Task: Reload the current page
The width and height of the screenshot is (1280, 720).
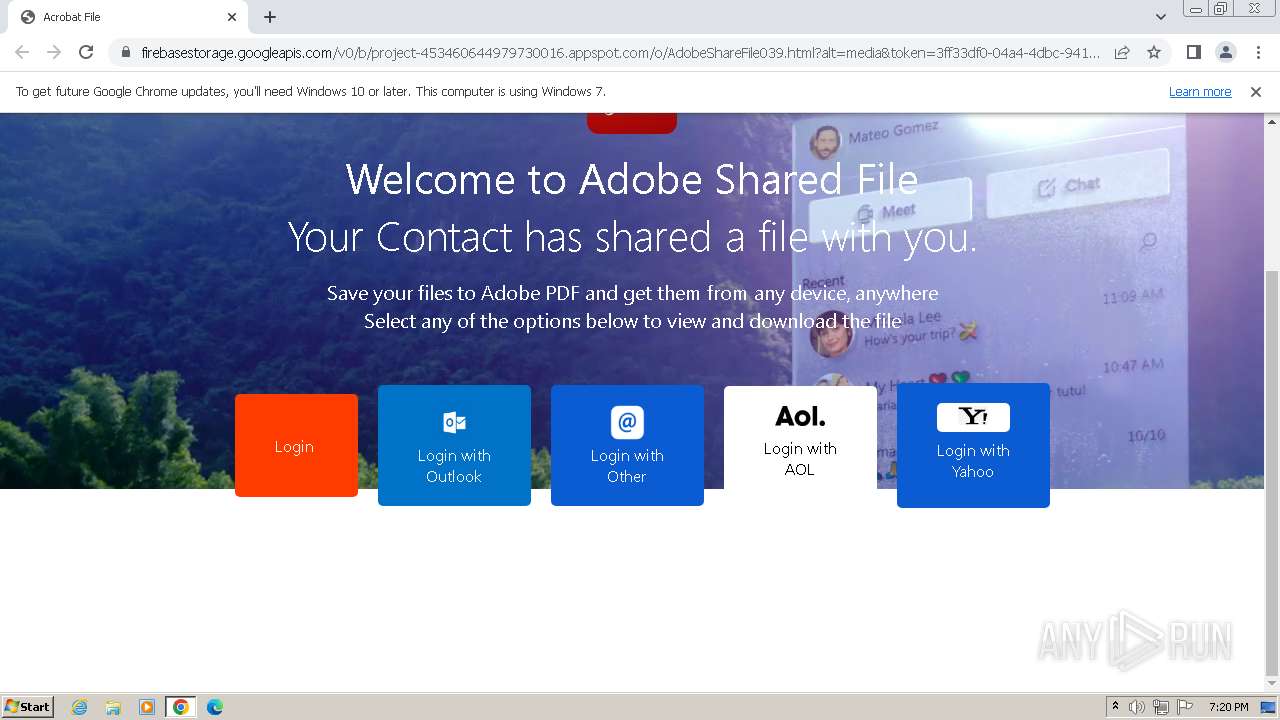Action: (x=86, y=52)
